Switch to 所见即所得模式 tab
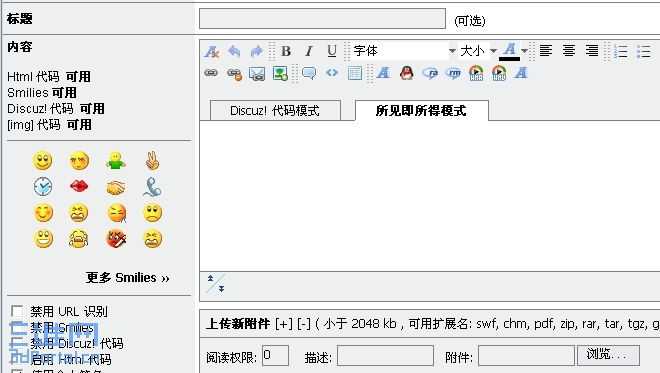 [x=422, y=110]
